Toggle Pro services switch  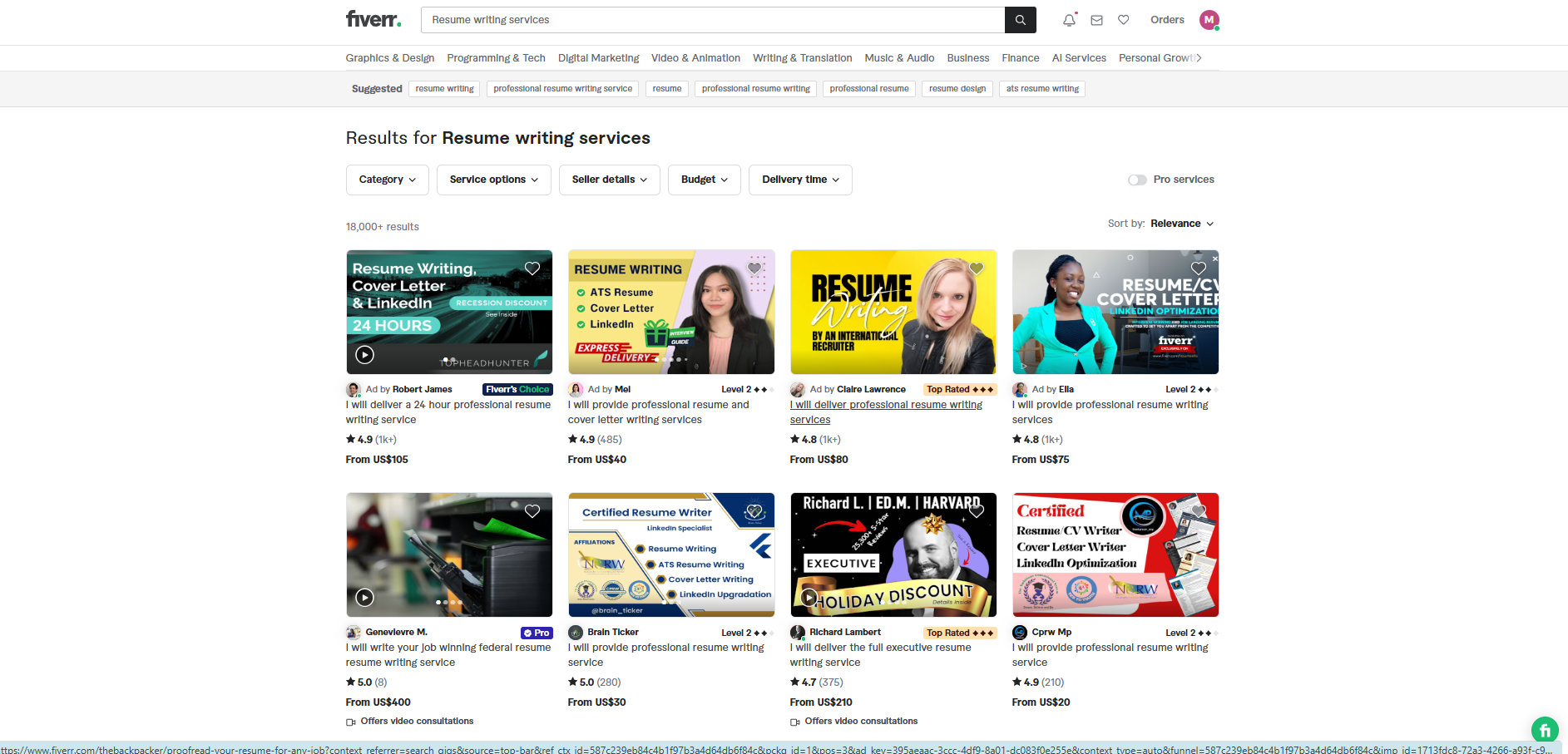coord(1137,180)
